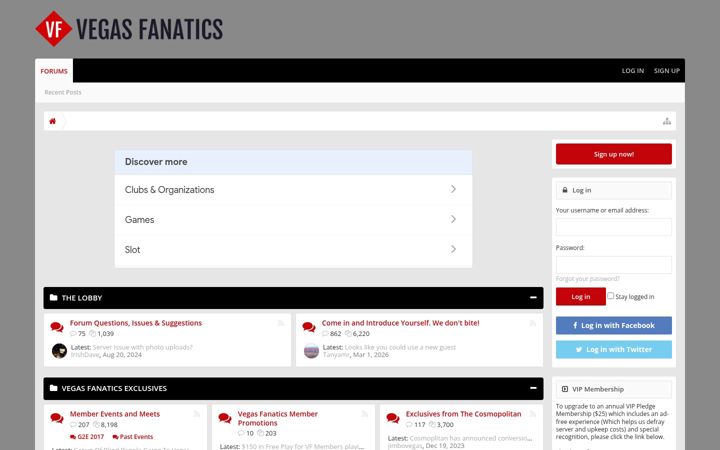Open the RSS feed icon for Forum Questions
The image size is (720, 450).
point(281,323)
